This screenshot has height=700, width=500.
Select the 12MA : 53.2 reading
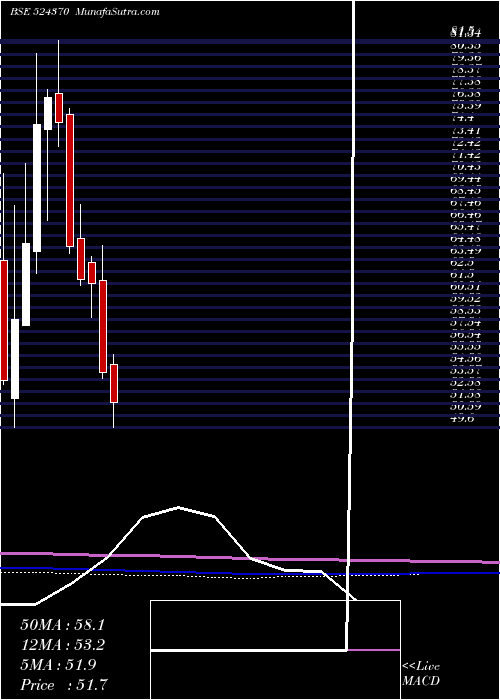62,645
